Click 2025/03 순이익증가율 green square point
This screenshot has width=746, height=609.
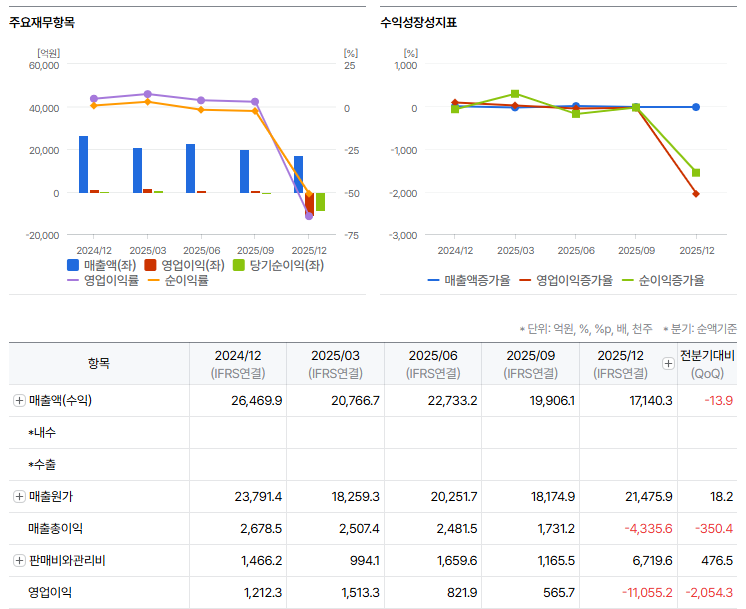coord(515,94)
